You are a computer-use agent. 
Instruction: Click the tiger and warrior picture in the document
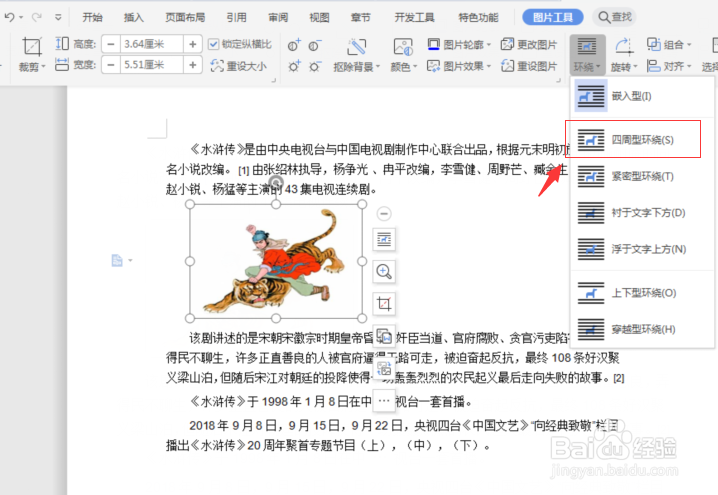click(276, 261)
